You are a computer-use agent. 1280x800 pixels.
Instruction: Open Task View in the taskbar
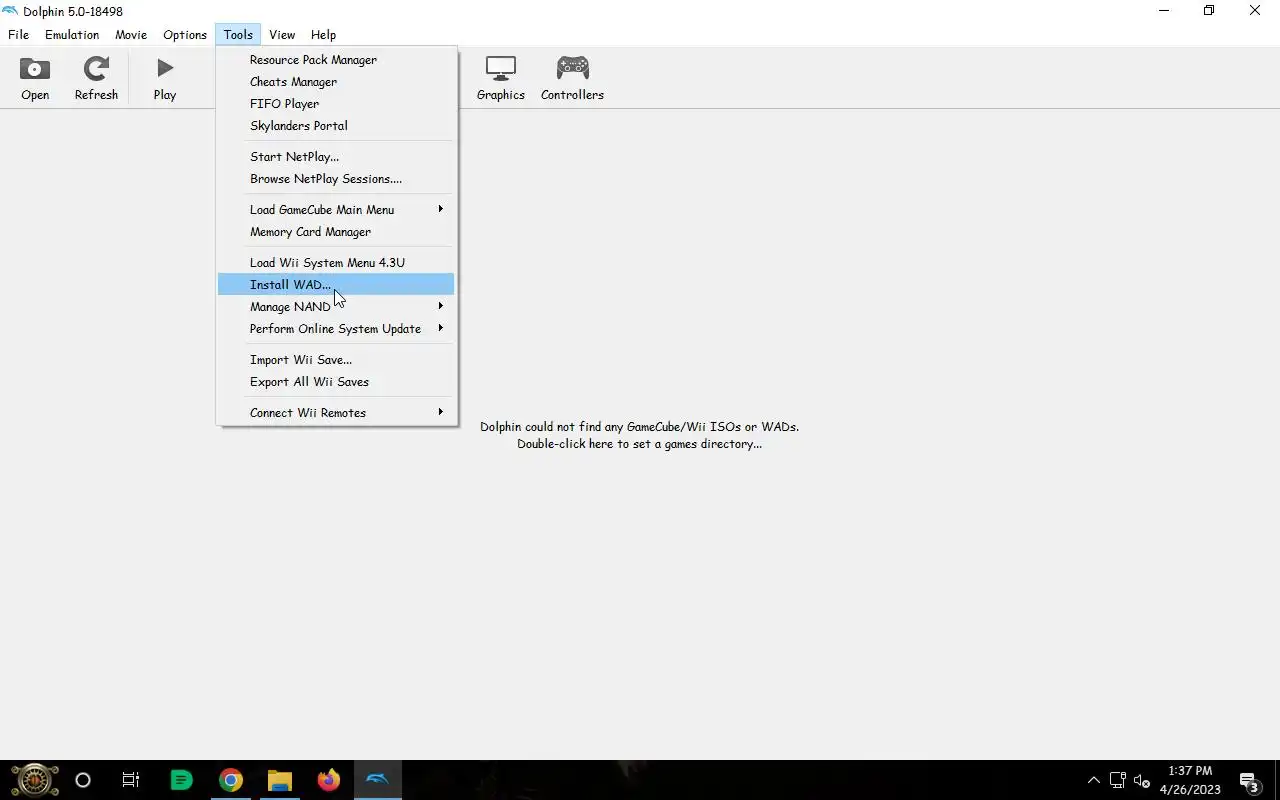click(131, 780)
